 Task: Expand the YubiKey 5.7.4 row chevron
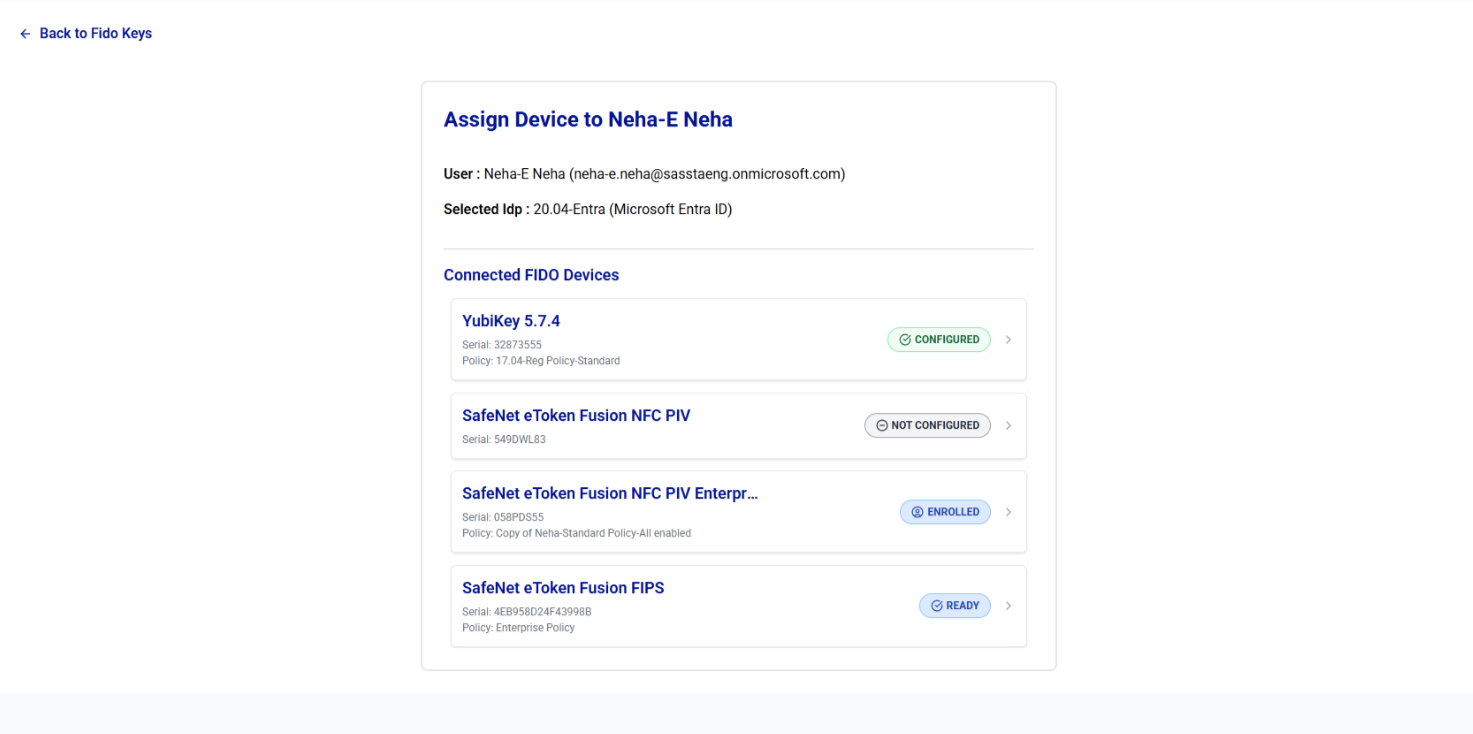coord(1008,340)
